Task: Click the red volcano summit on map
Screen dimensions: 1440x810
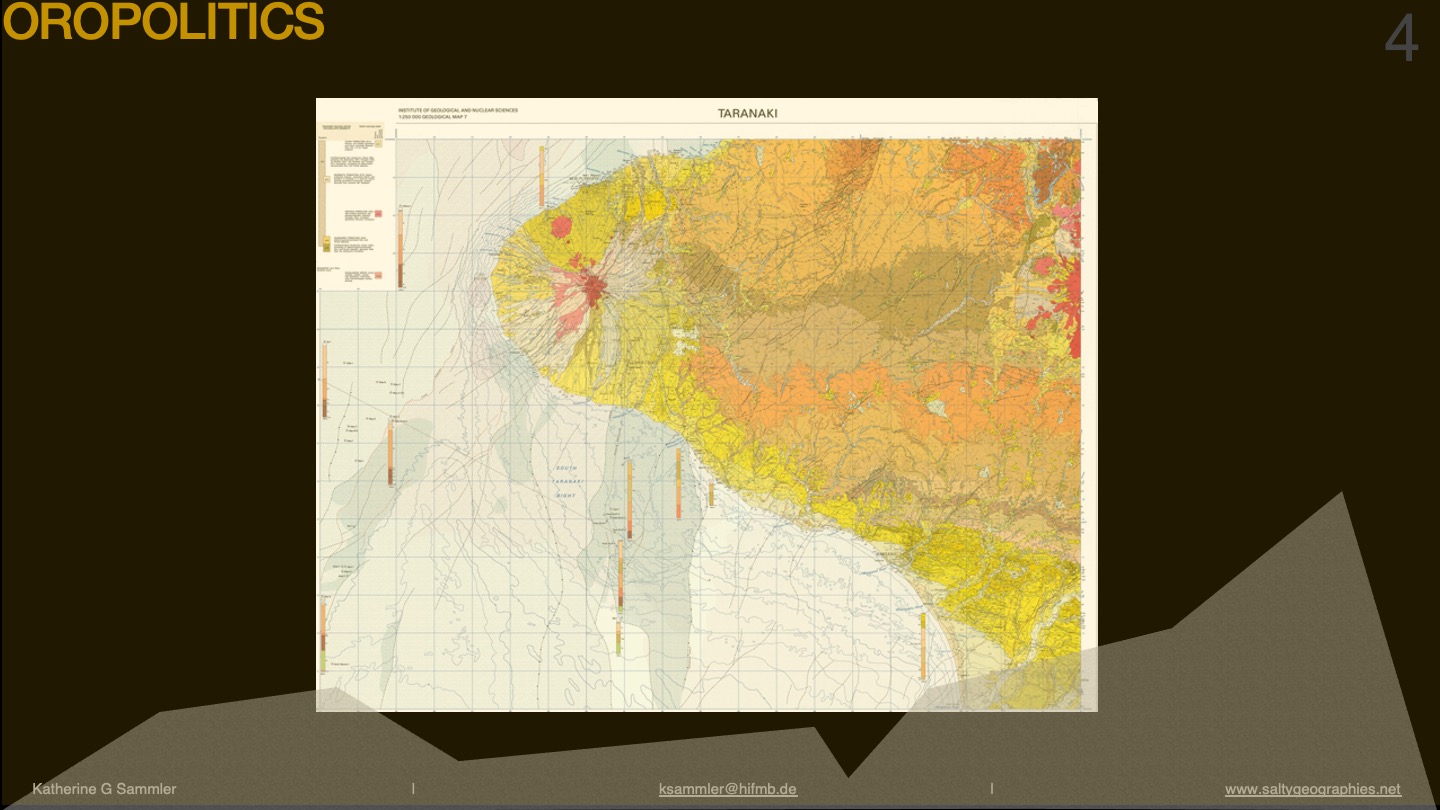Action: tap(596, 289)
